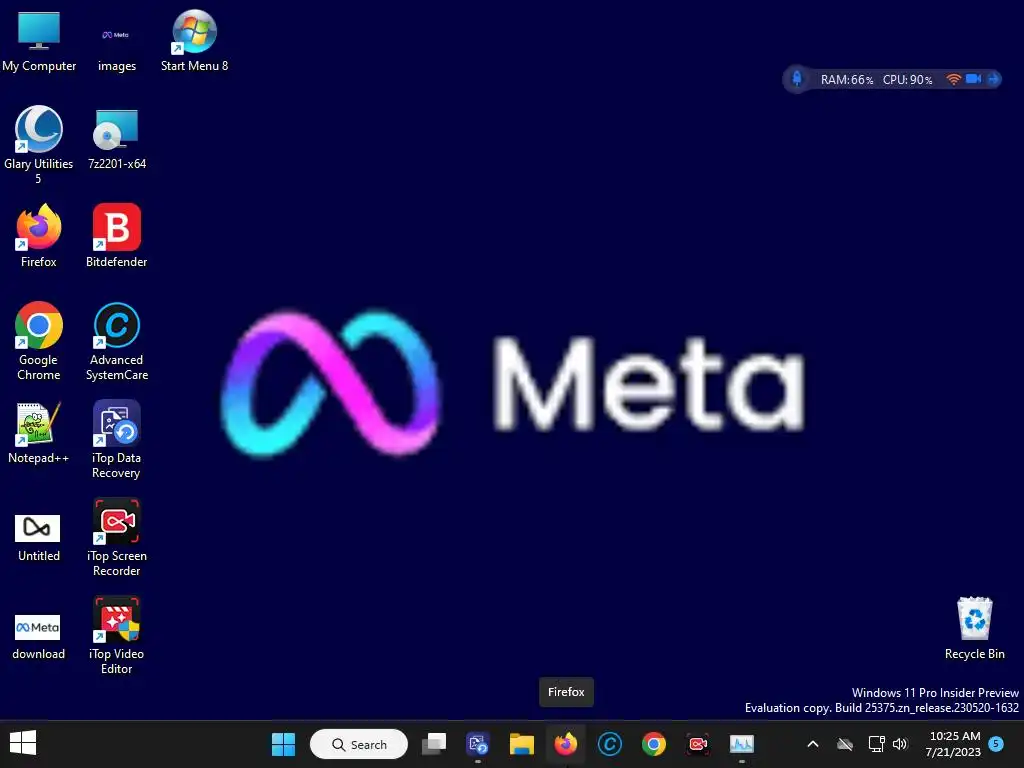
Task: Launch Start Menu 8 shortcut
Action: [x=194, y=41]
